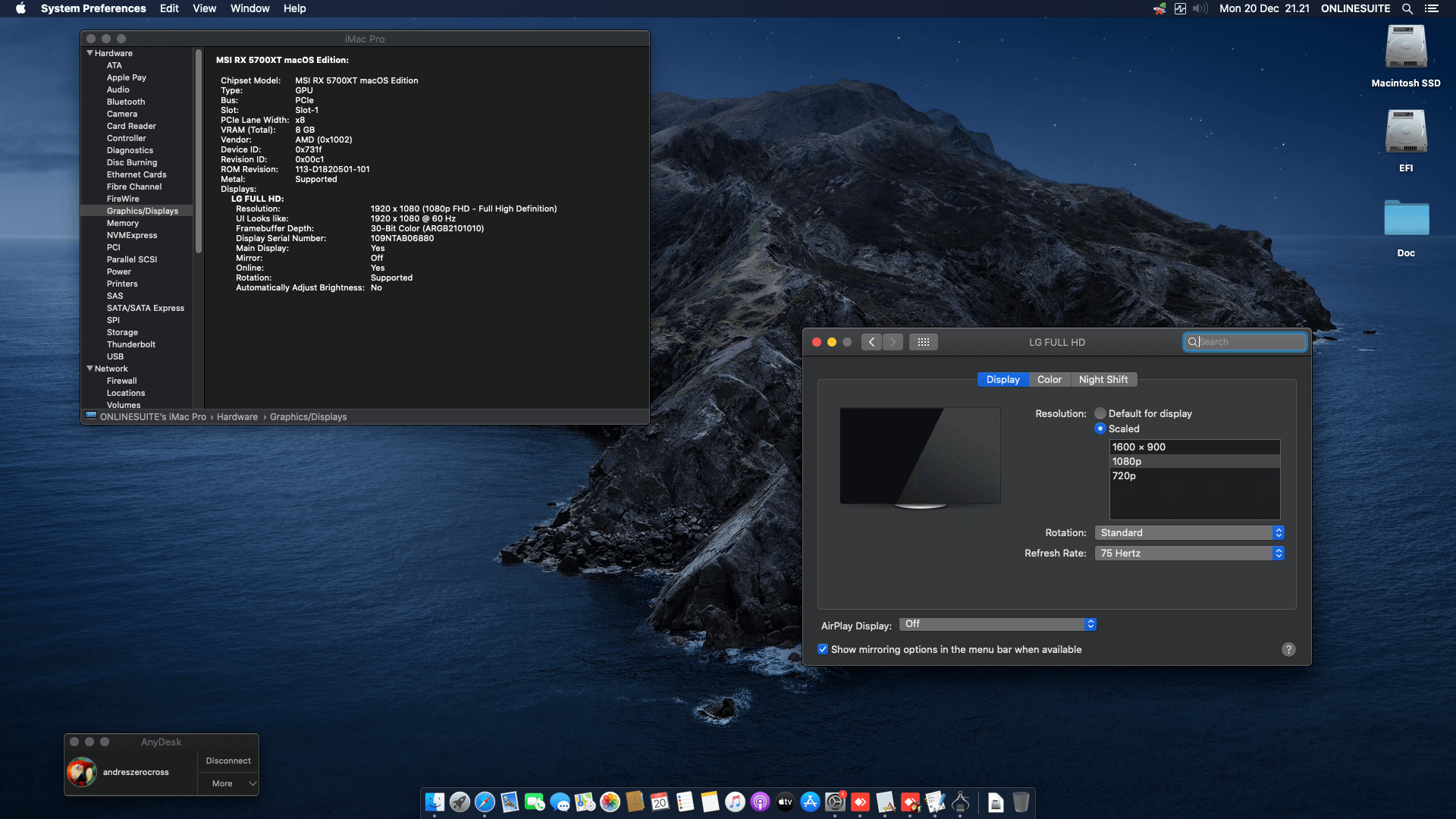Open the Edit menu
The image size is (1456, 819).
[169, 8]
